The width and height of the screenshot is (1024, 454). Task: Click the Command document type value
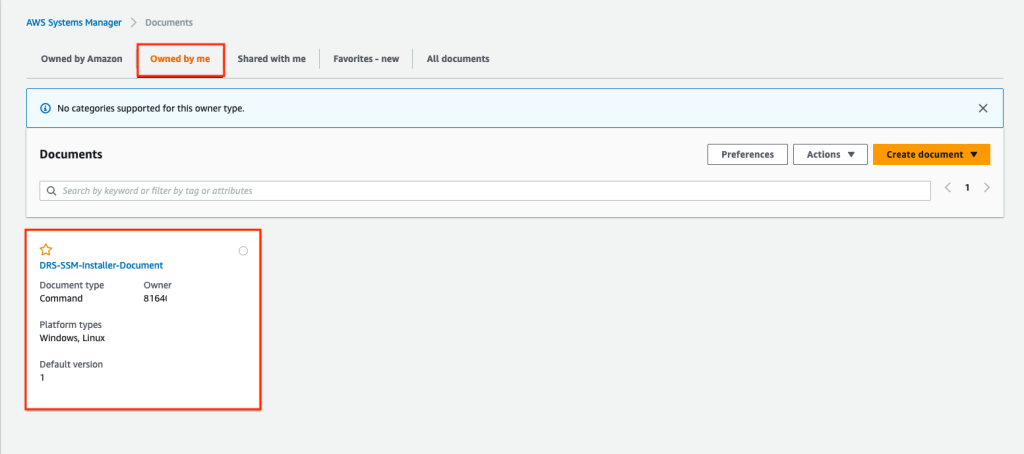pyautogui.click(x=61, y=299)
